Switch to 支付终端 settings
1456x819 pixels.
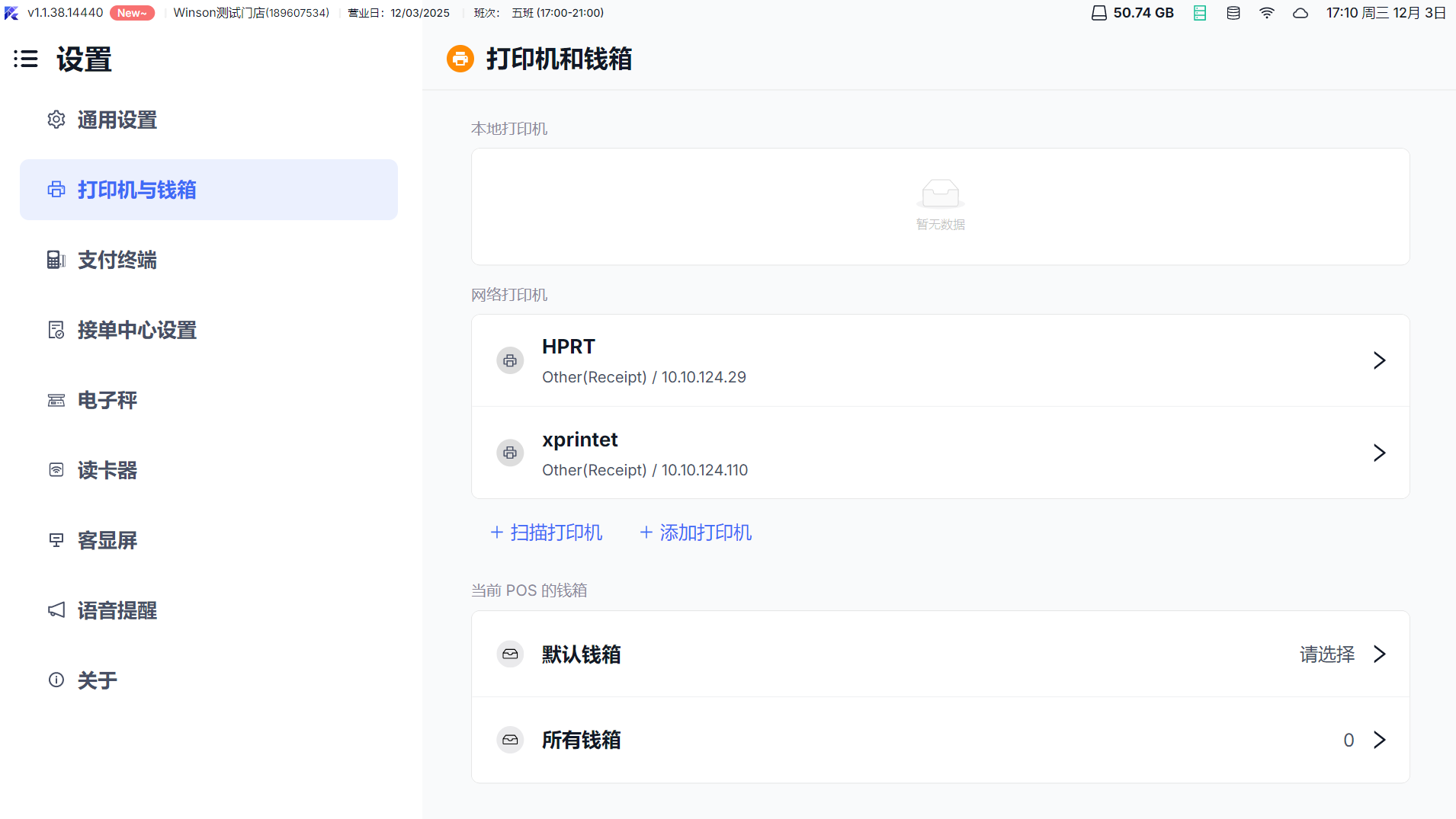point(117,260)
